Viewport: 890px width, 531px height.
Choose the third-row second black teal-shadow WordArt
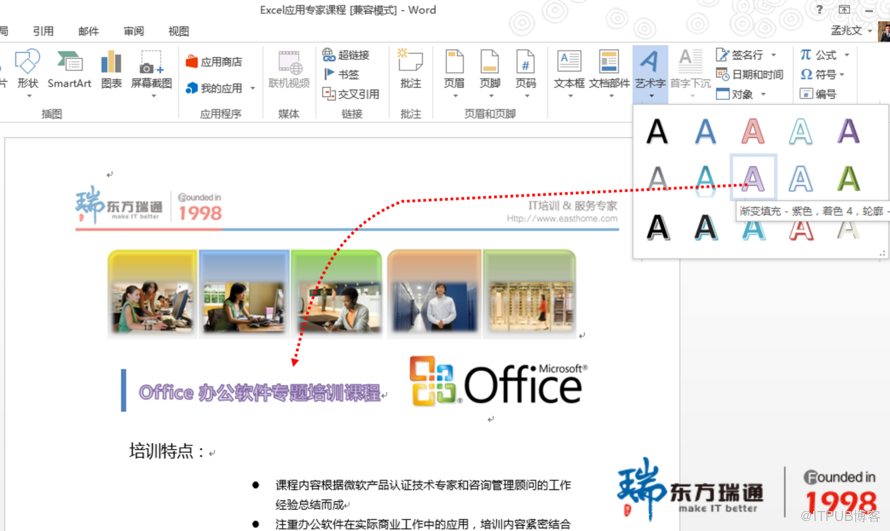pyautogui.click(x=705, y=227)
